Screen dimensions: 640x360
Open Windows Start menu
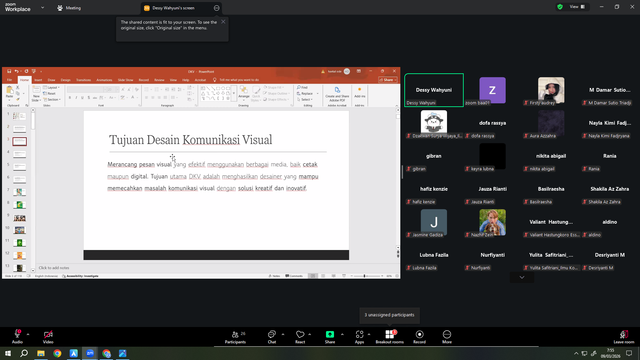(8, 353)
